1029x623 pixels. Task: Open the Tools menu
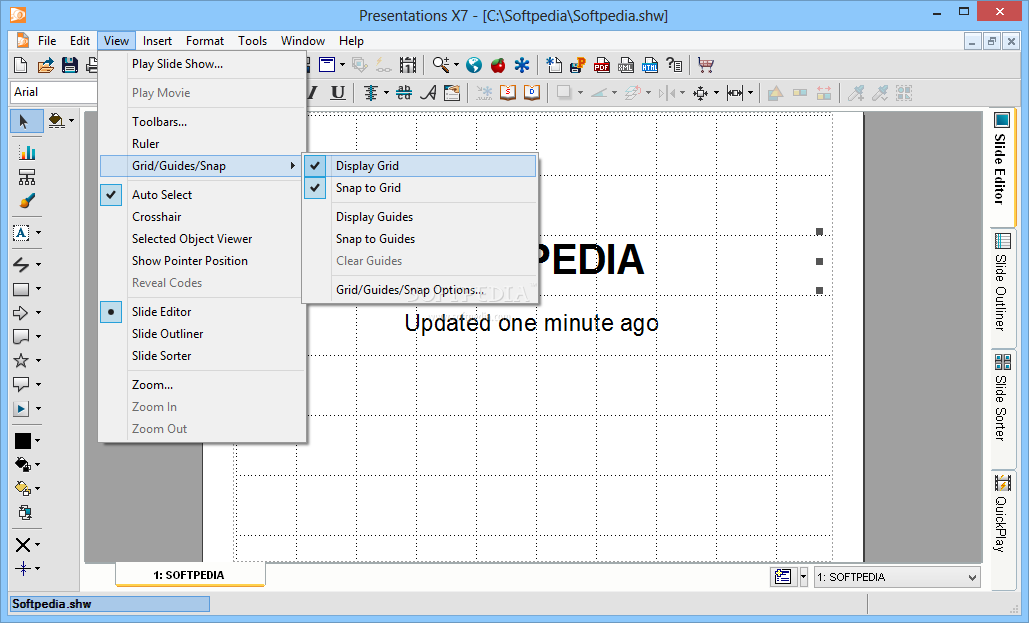pos(253,41)
